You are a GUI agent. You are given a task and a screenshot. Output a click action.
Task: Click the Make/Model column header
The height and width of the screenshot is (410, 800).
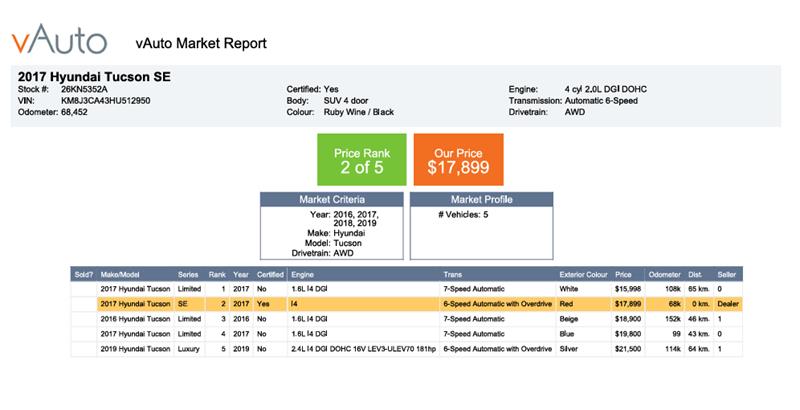click(120, 274)
